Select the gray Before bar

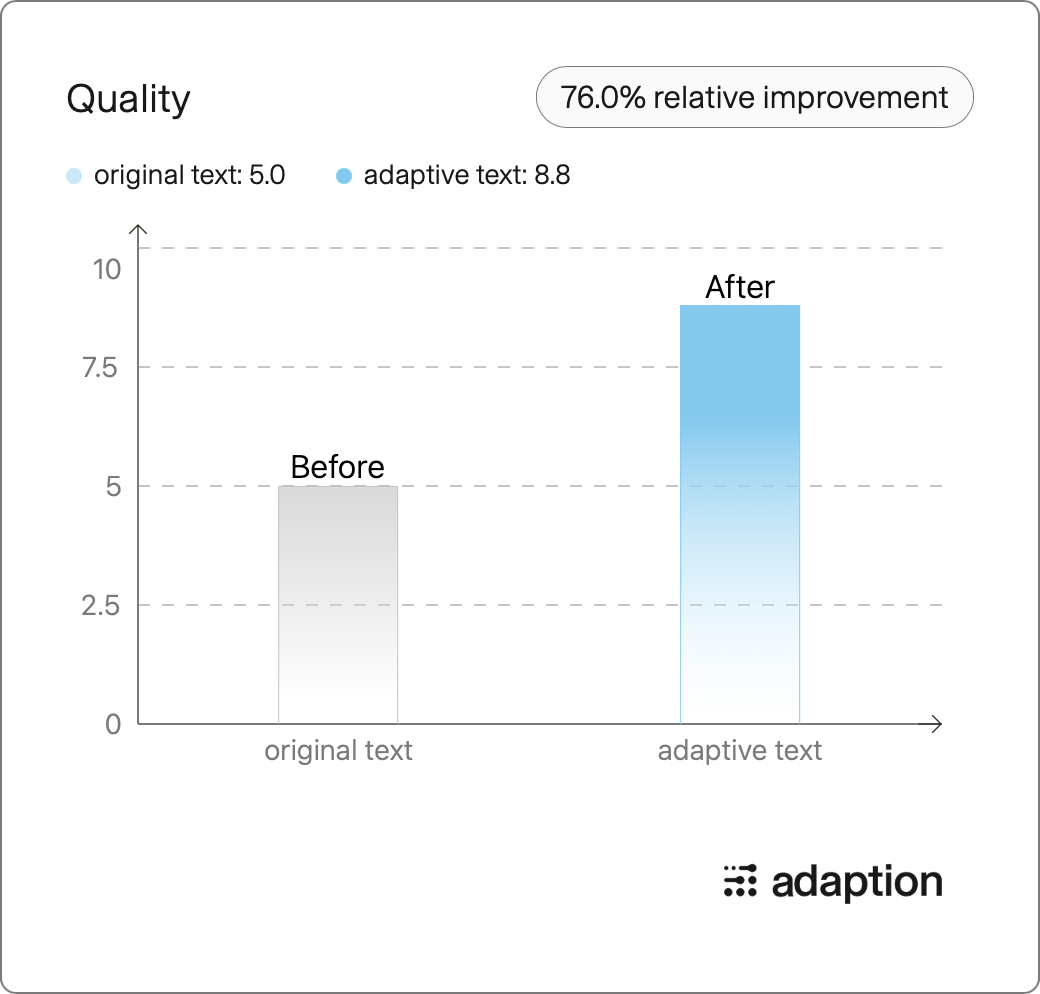click(338, 605)
